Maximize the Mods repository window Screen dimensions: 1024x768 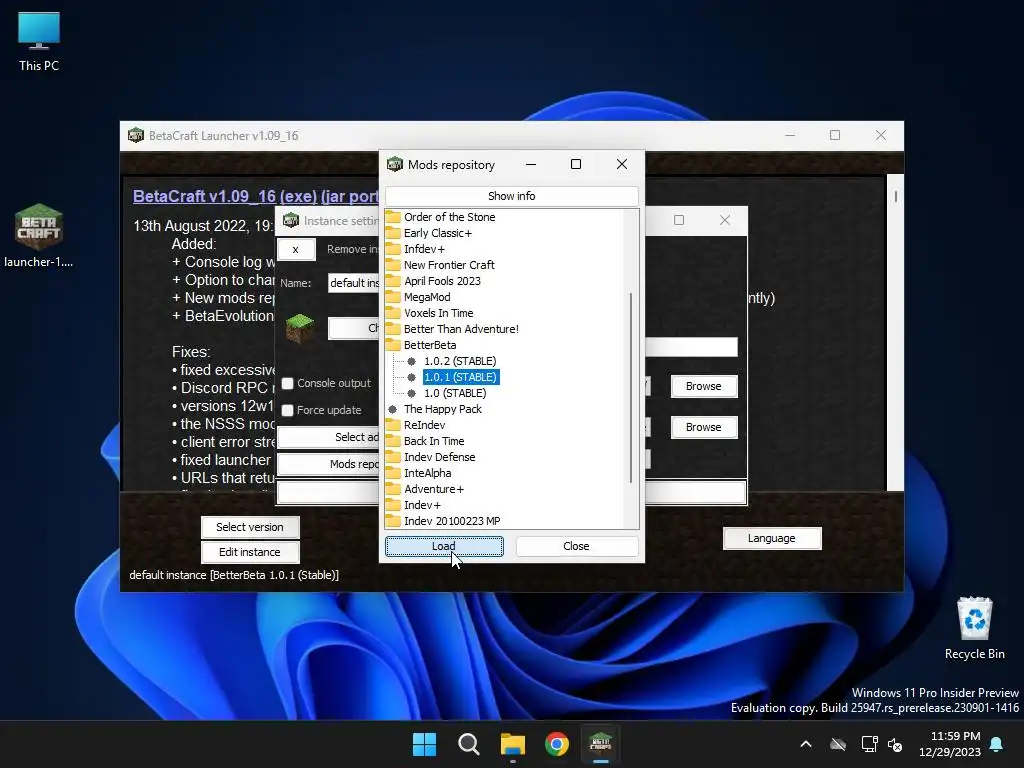(x=575, y=164)
